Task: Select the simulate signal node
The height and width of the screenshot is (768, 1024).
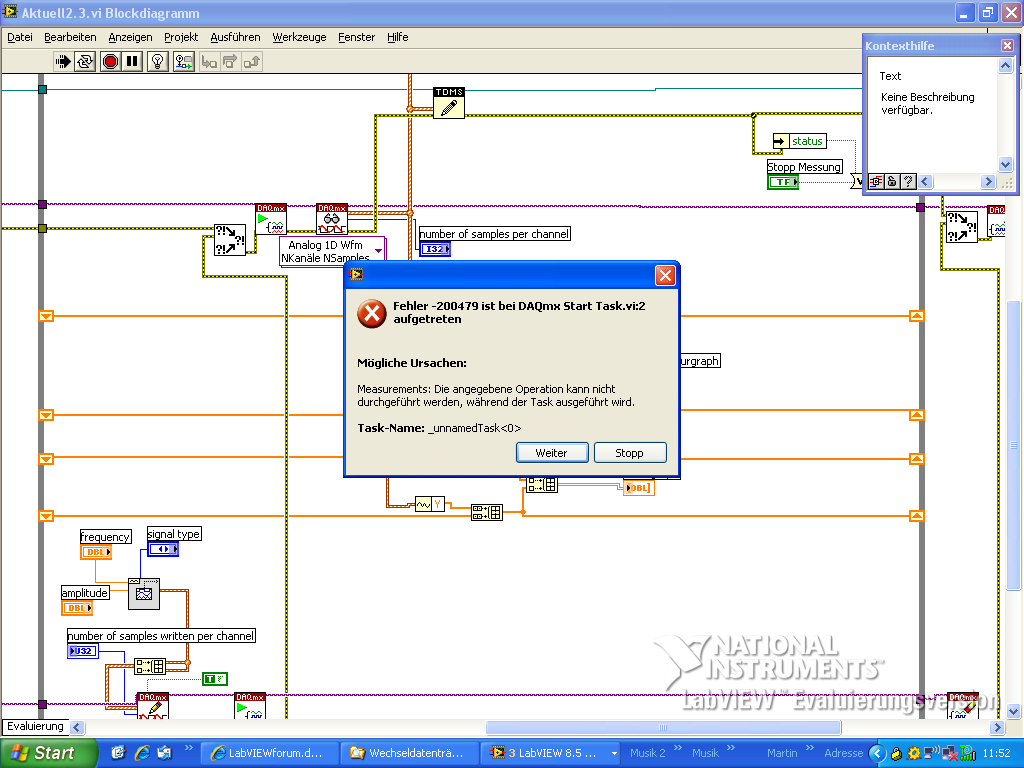Action: click(144, 594)
